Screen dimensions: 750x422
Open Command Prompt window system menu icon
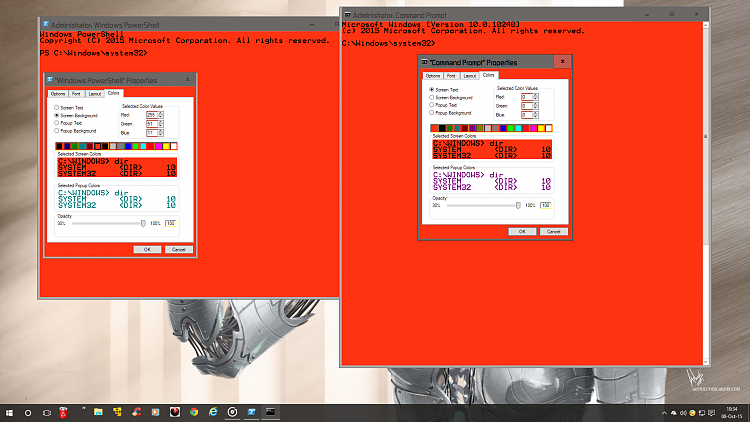[x=348, y=15]
